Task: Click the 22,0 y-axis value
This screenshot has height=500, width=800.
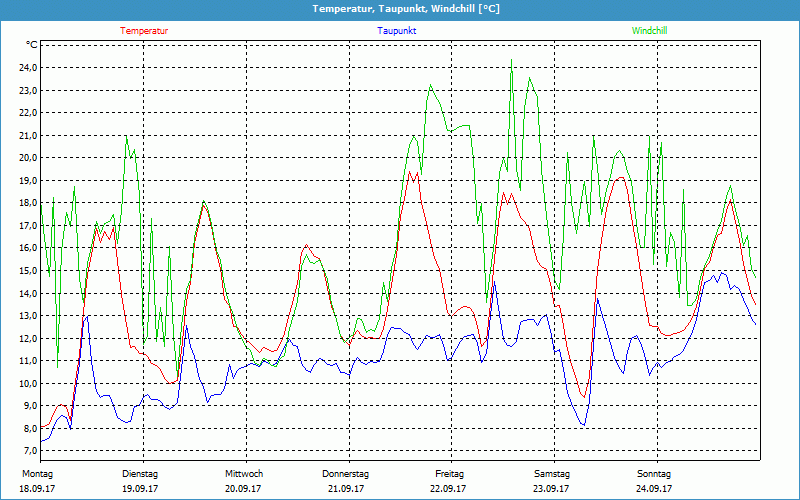Action: [28, 113]
